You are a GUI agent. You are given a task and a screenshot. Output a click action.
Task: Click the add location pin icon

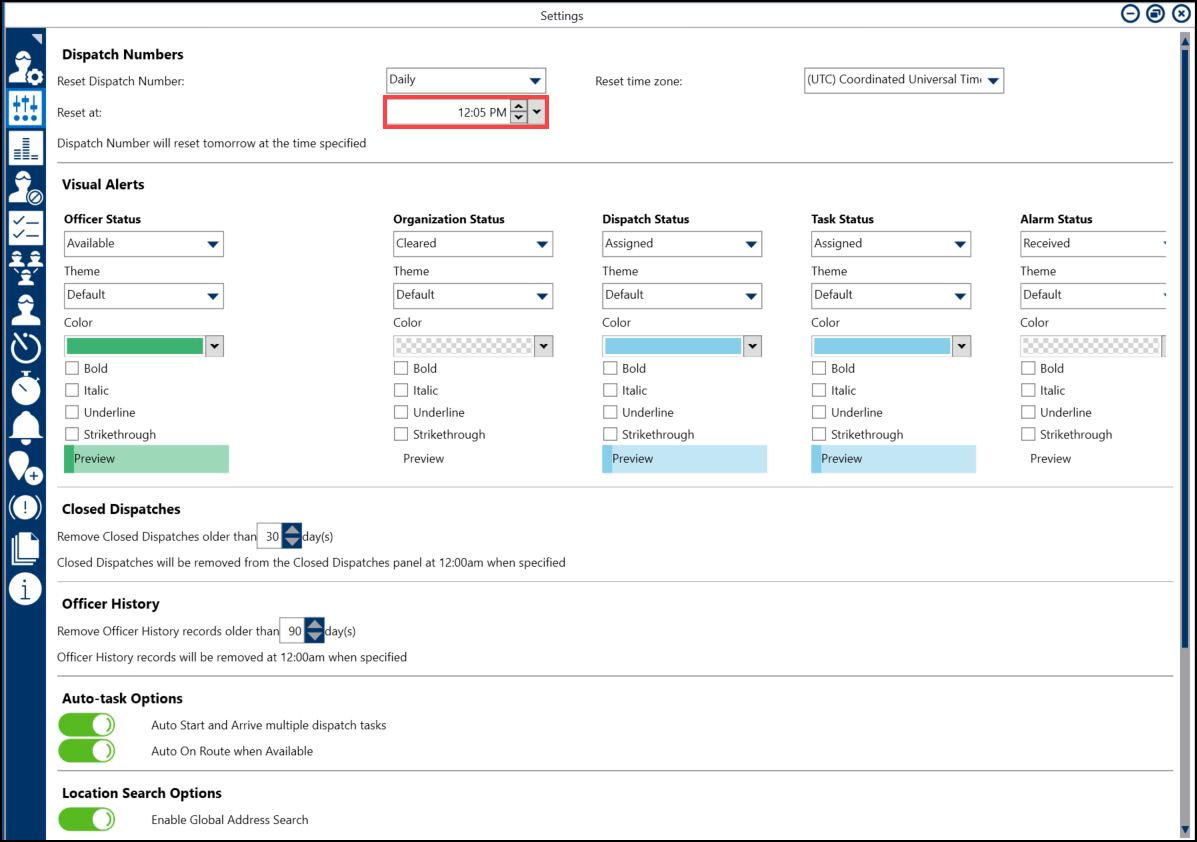click(x=25, y=467)
